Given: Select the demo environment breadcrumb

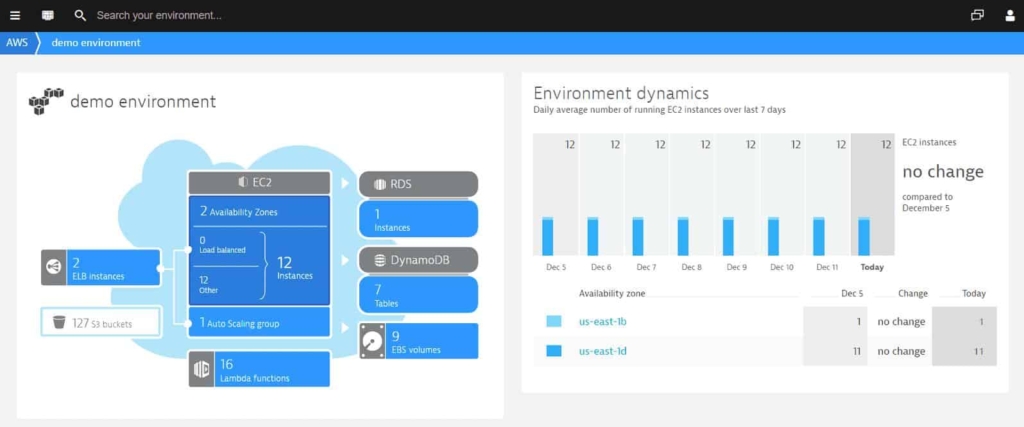Looking at the screenshot, I should point(95,43).
